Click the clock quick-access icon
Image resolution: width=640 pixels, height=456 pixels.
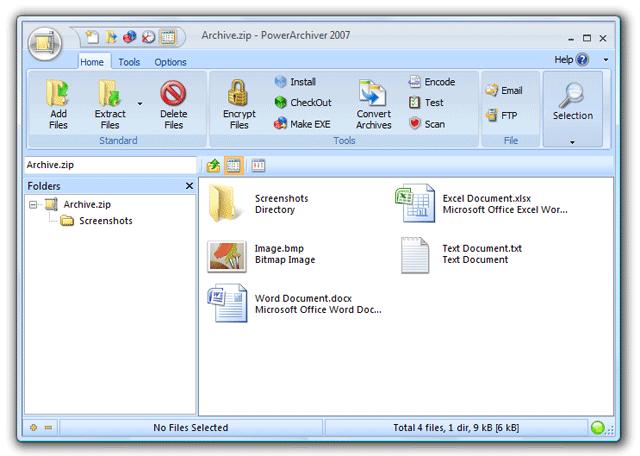[x=149, y=38]
